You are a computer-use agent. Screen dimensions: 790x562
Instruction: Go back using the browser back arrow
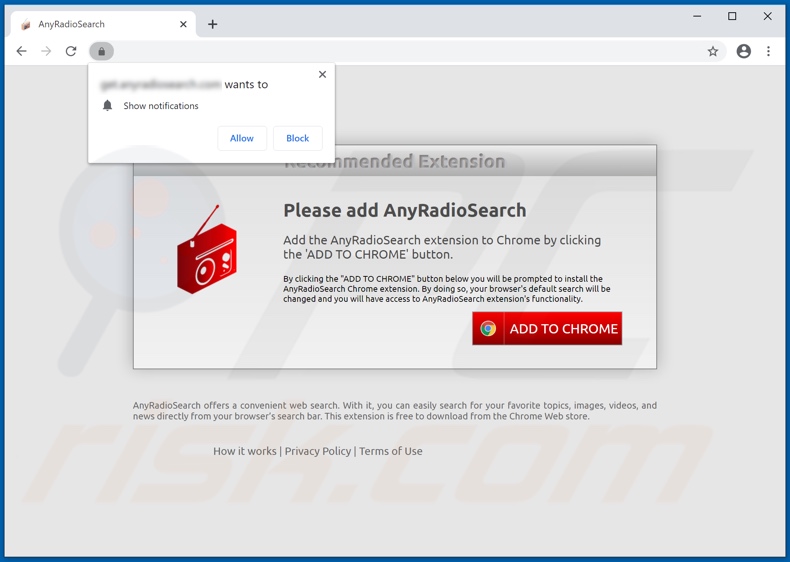click(x=21, y=51)
